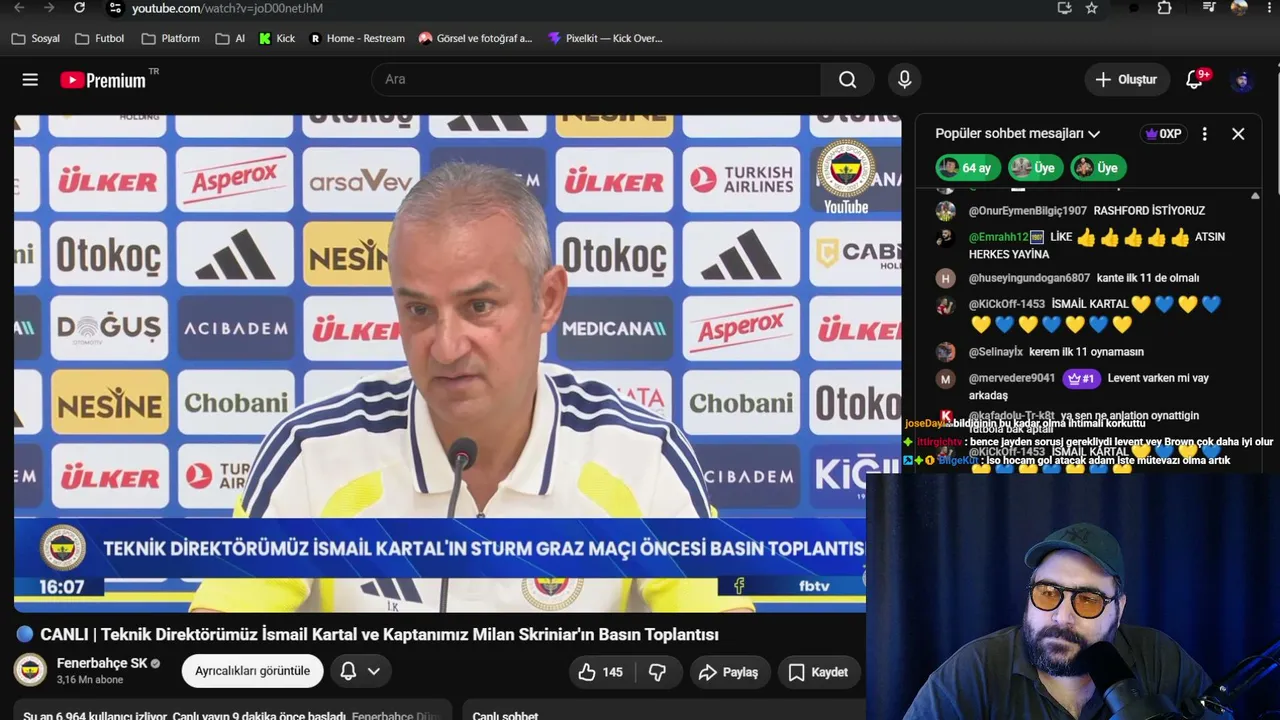The width and height of the screenshot is (1280, 720).
Task: Open the browser profile avatar
Action: coord(1239,8)
